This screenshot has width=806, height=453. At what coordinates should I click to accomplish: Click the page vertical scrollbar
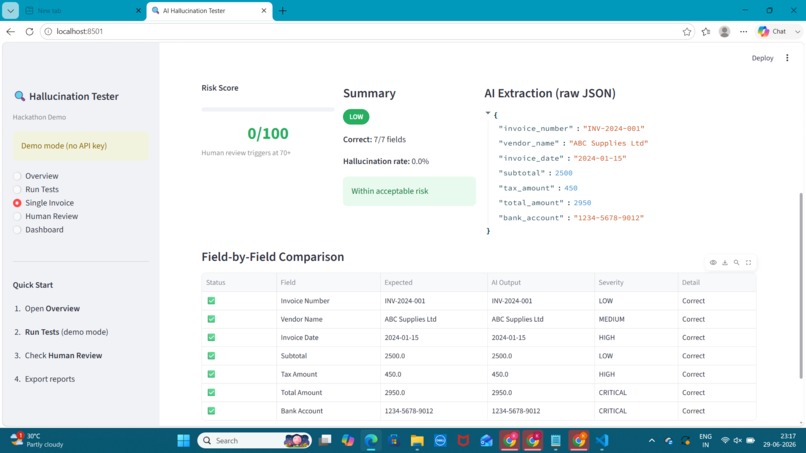coord(801,285)
